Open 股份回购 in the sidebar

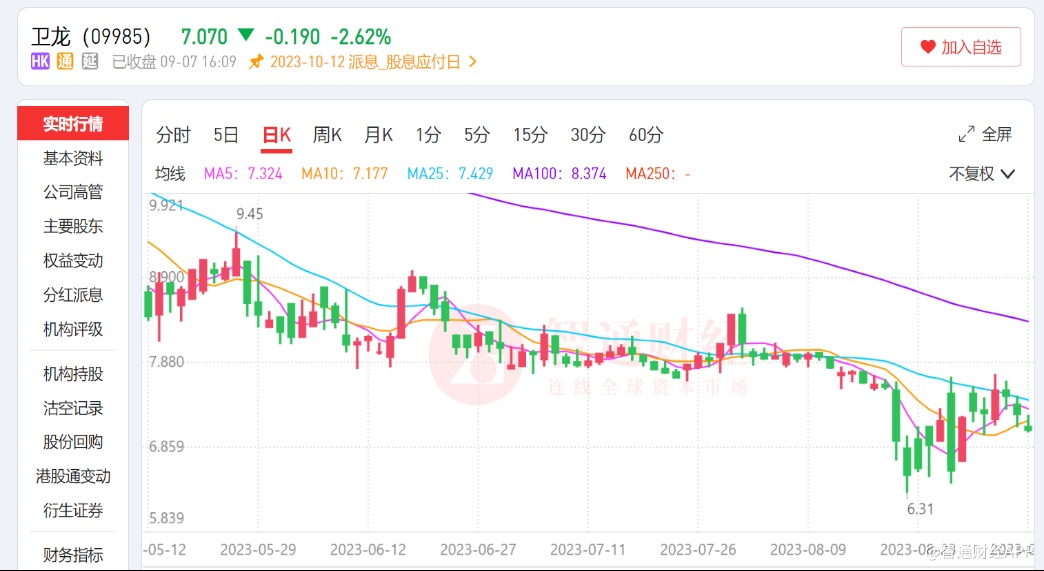click(73, 442)
